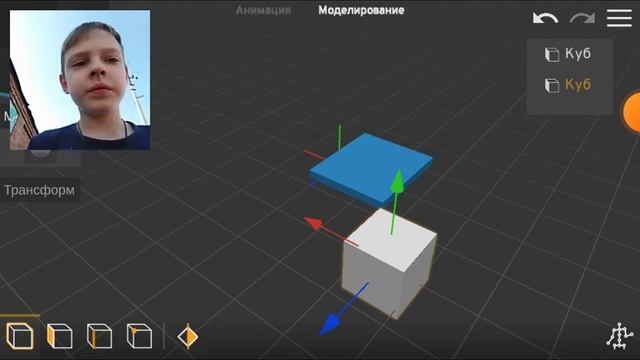
Task: Choose edge selection mode icon
Action: pos(100,336)
